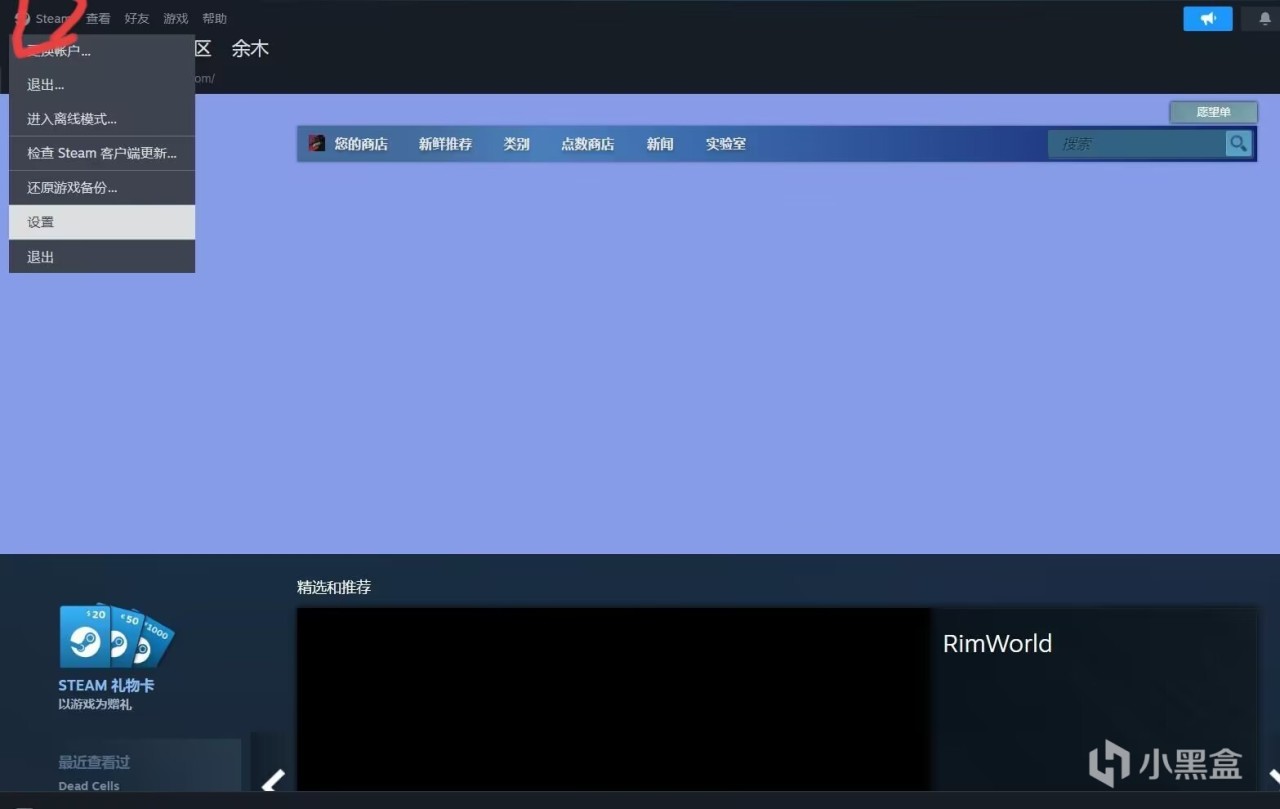Click the magnifier search icon
The height and width of the screenshot is (809, 1280).
click(1239, 144)
